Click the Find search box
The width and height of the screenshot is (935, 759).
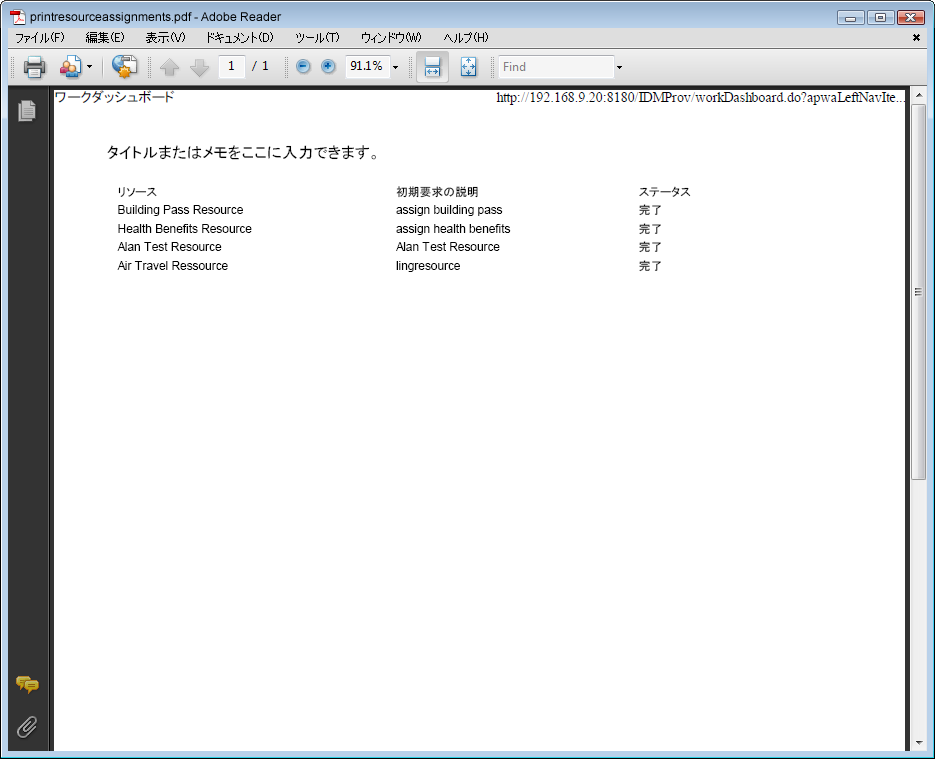coord(556,67)
